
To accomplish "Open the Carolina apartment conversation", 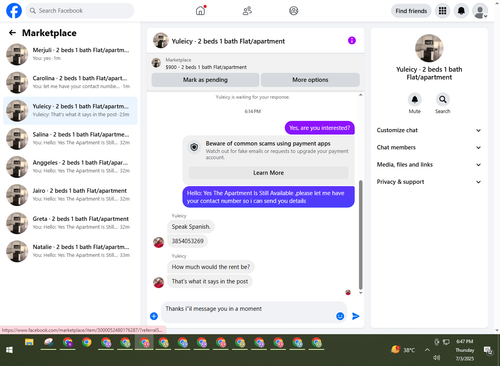I will click(70, 82).
